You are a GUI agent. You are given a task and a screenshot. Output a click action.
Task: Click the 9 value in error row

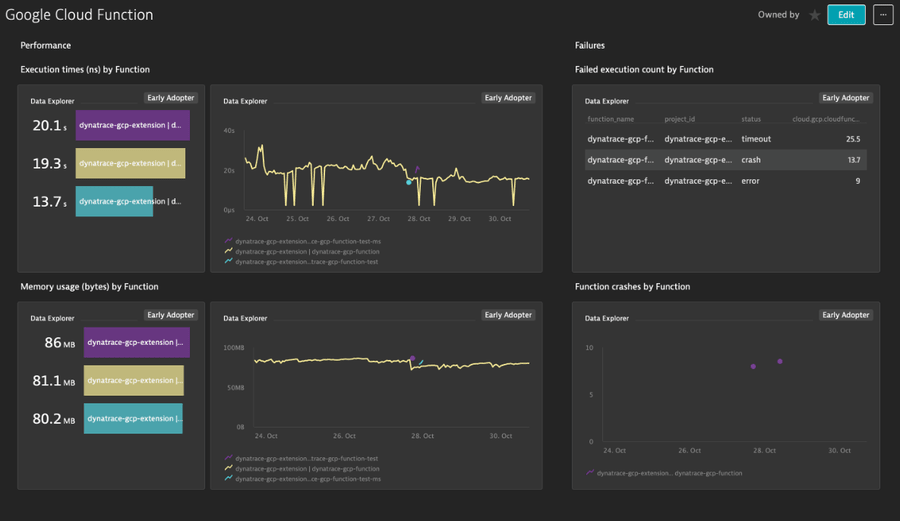858,181
